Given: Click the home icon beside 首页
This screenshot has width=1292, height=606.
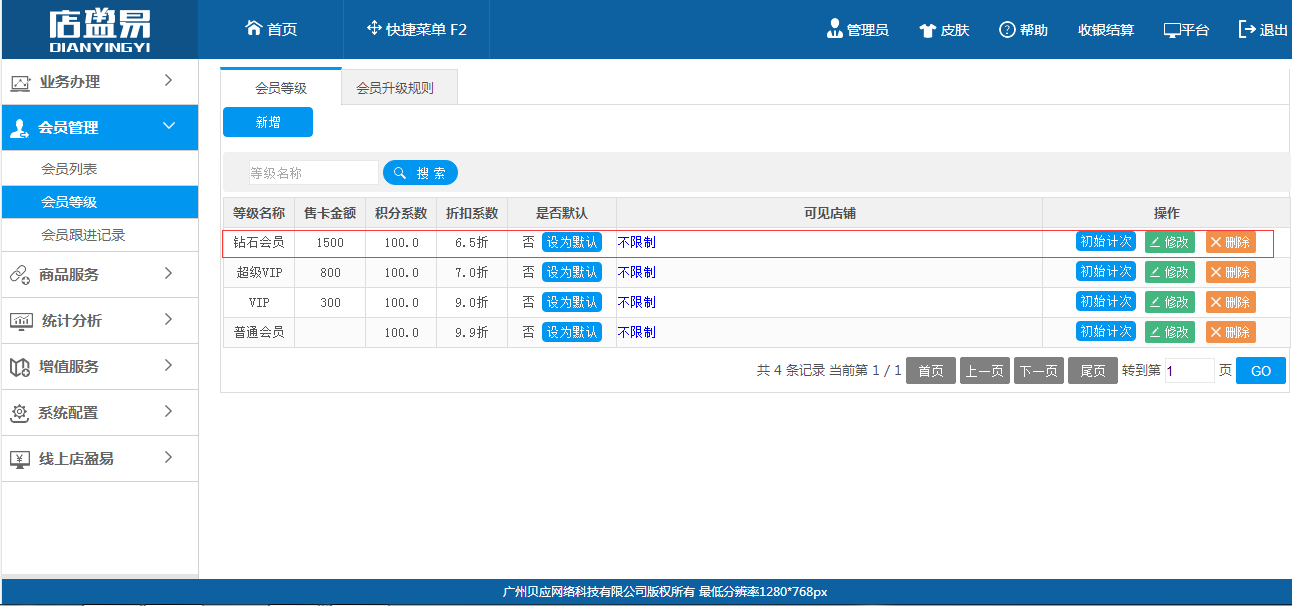Looking at the screenshot, I should [254, 28].
